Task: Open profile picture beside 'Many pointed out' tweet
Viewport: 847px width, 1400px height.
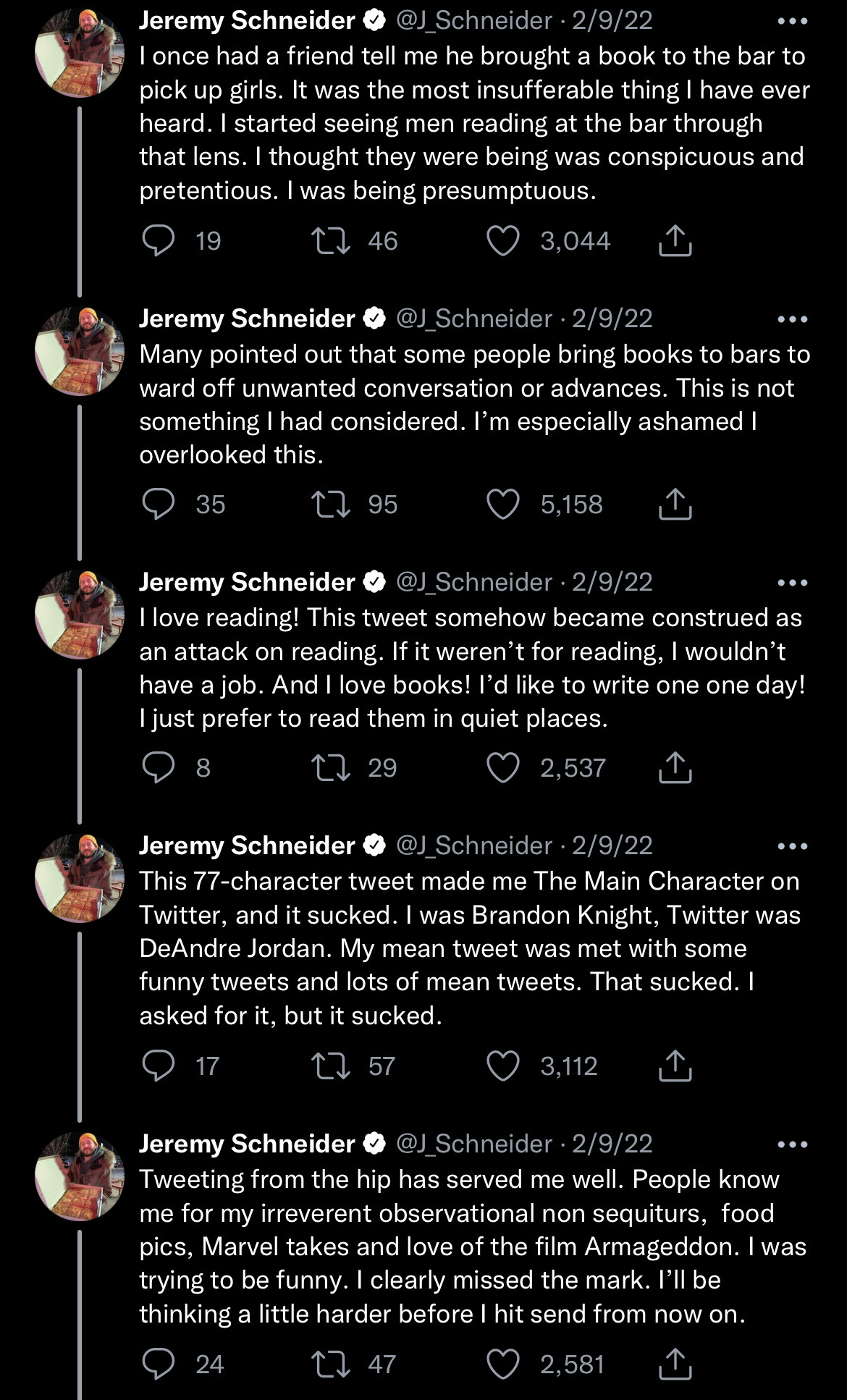Action: tap(80, 351)
